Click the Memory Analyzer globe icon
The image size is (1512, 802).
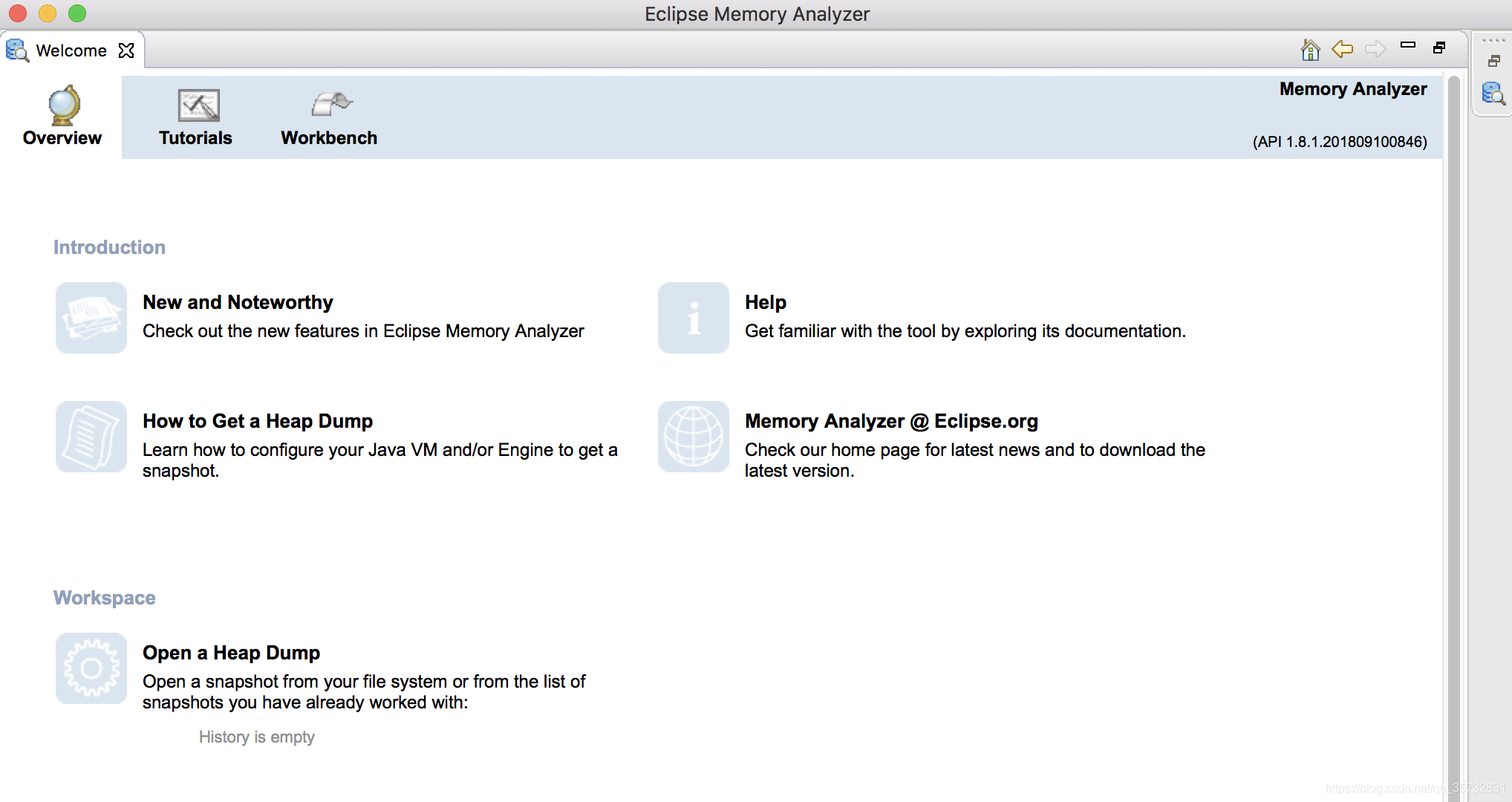tap(694, 437)
